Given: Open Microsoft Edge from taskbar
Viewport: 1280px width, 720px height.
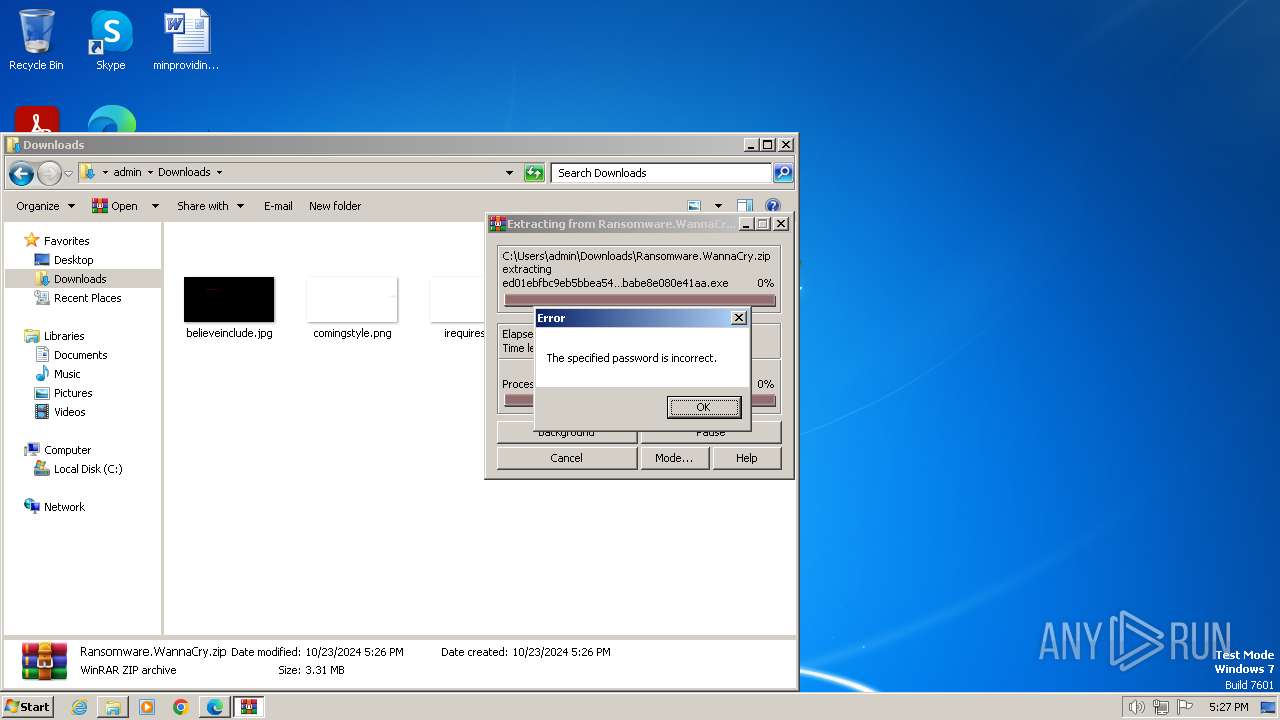Looking at the screenshot, I should [x=215, y=707].
